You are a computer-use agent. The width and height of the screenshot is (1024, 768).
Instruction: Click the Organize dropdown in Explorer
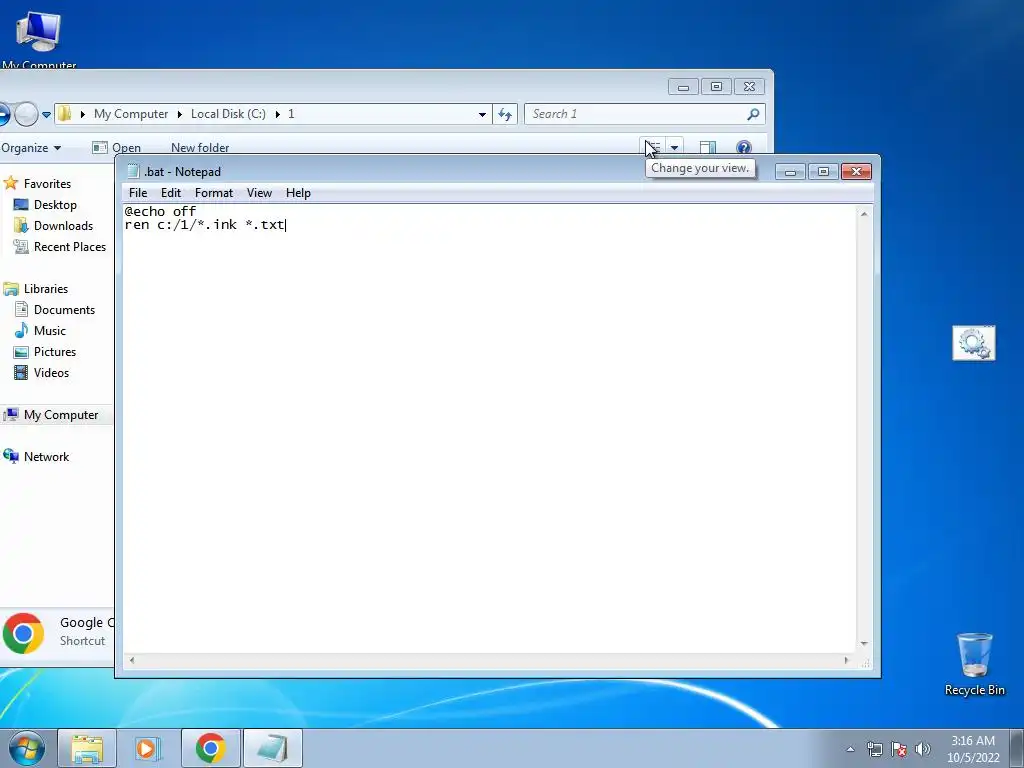(x=31, y=148)
